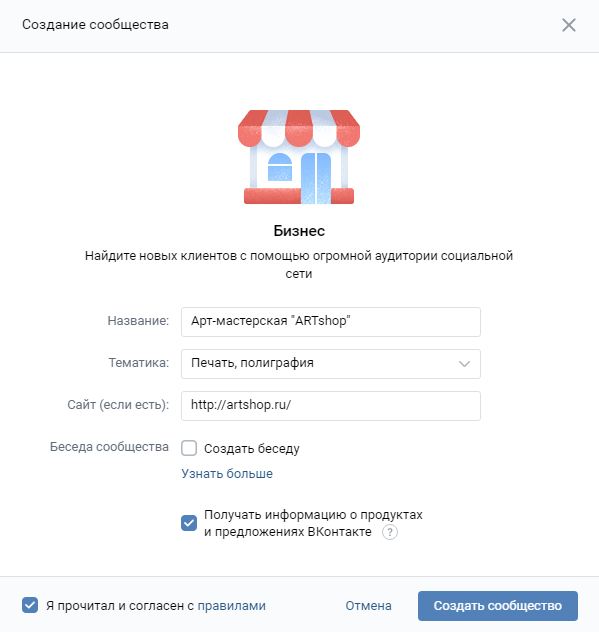
Task: Click the question mark help icon
Action: pyautogui.click(x=389, y=532)
